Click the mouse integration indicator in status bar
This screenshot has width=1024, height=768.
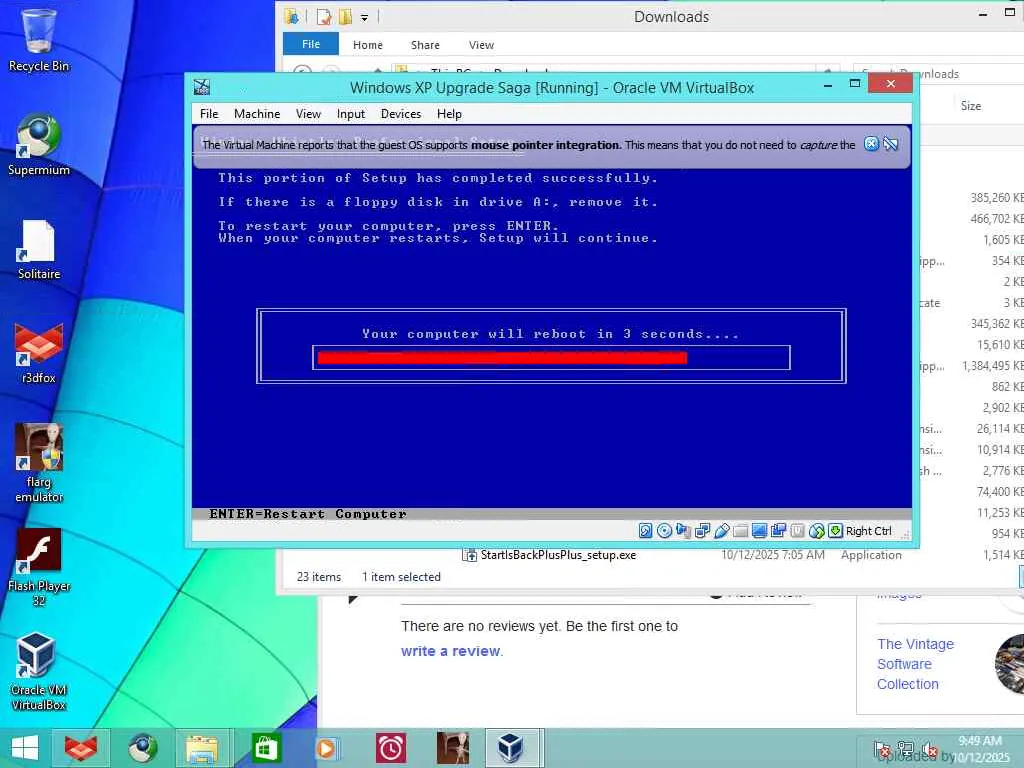(816, 531)
